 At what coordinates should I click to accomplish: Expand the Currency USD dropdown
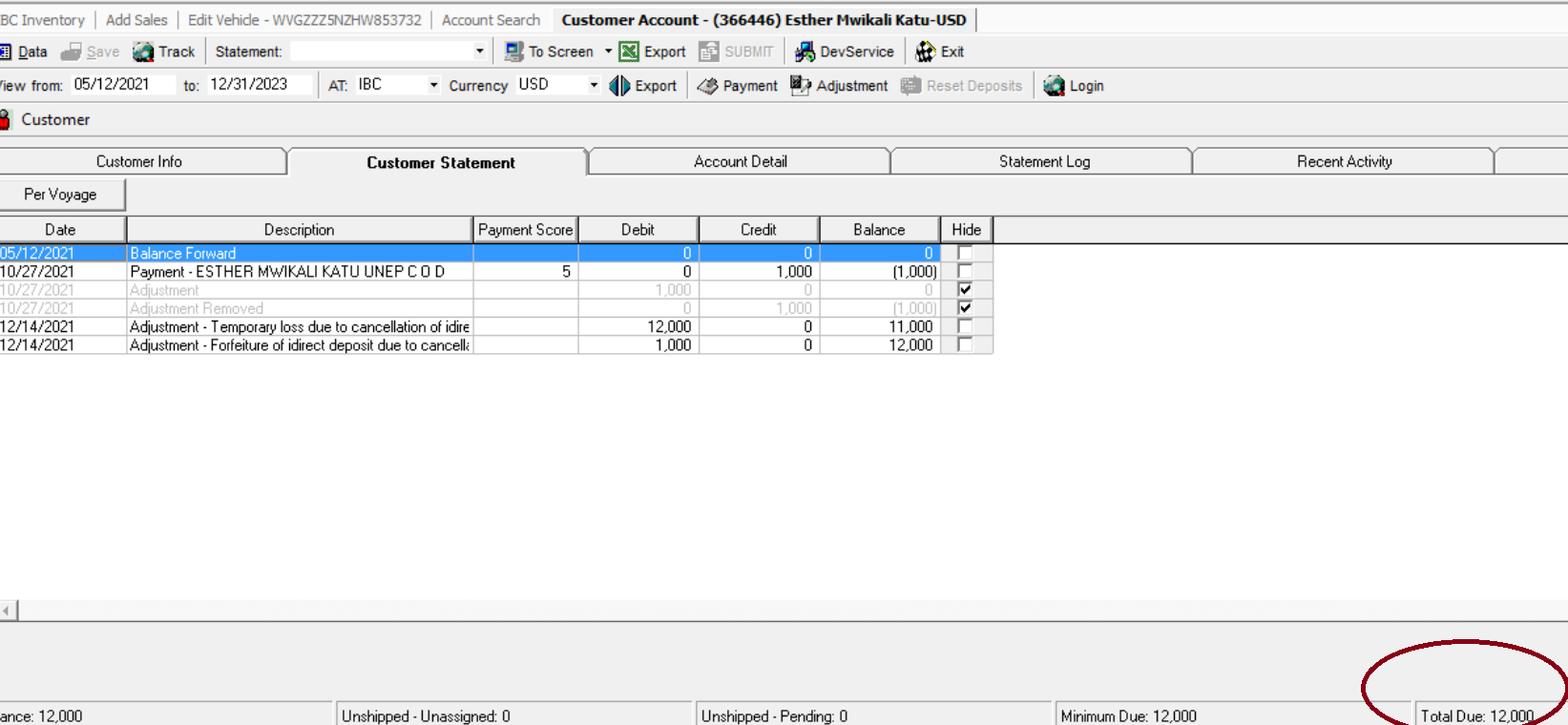594,85
